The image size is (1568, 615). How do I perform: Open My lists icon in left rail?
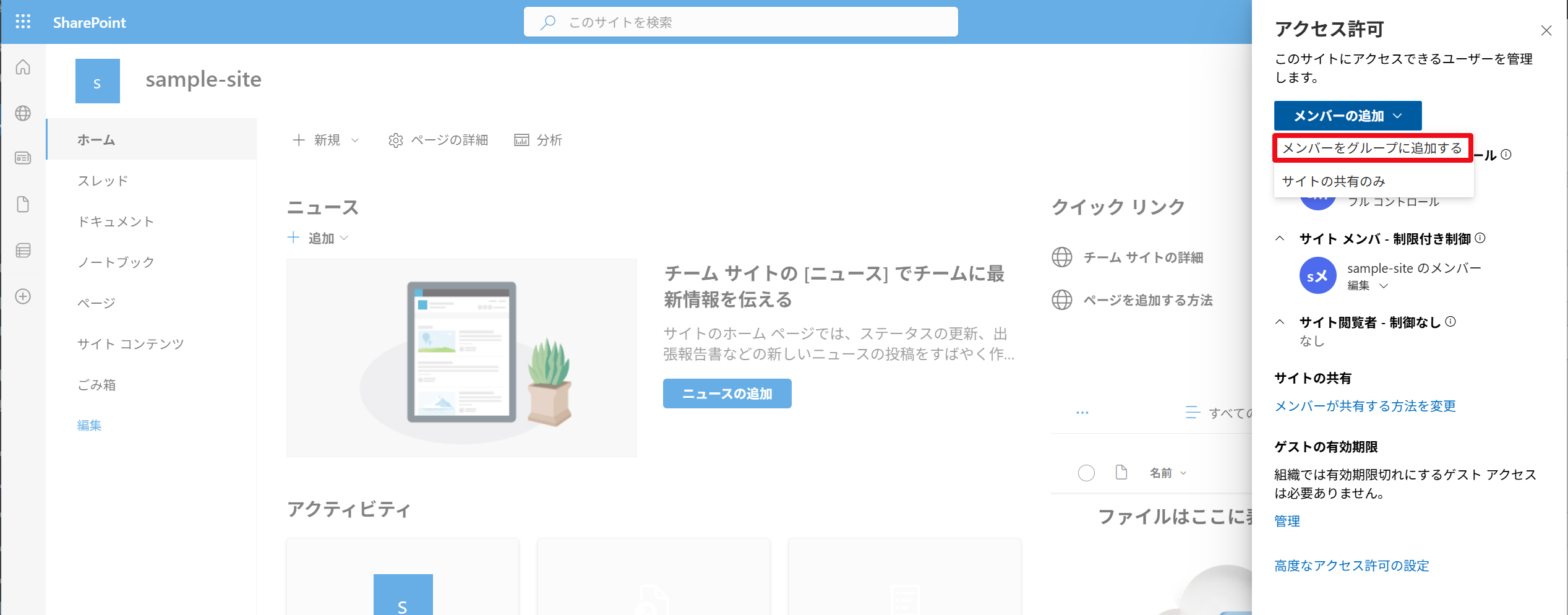point(23,251)
